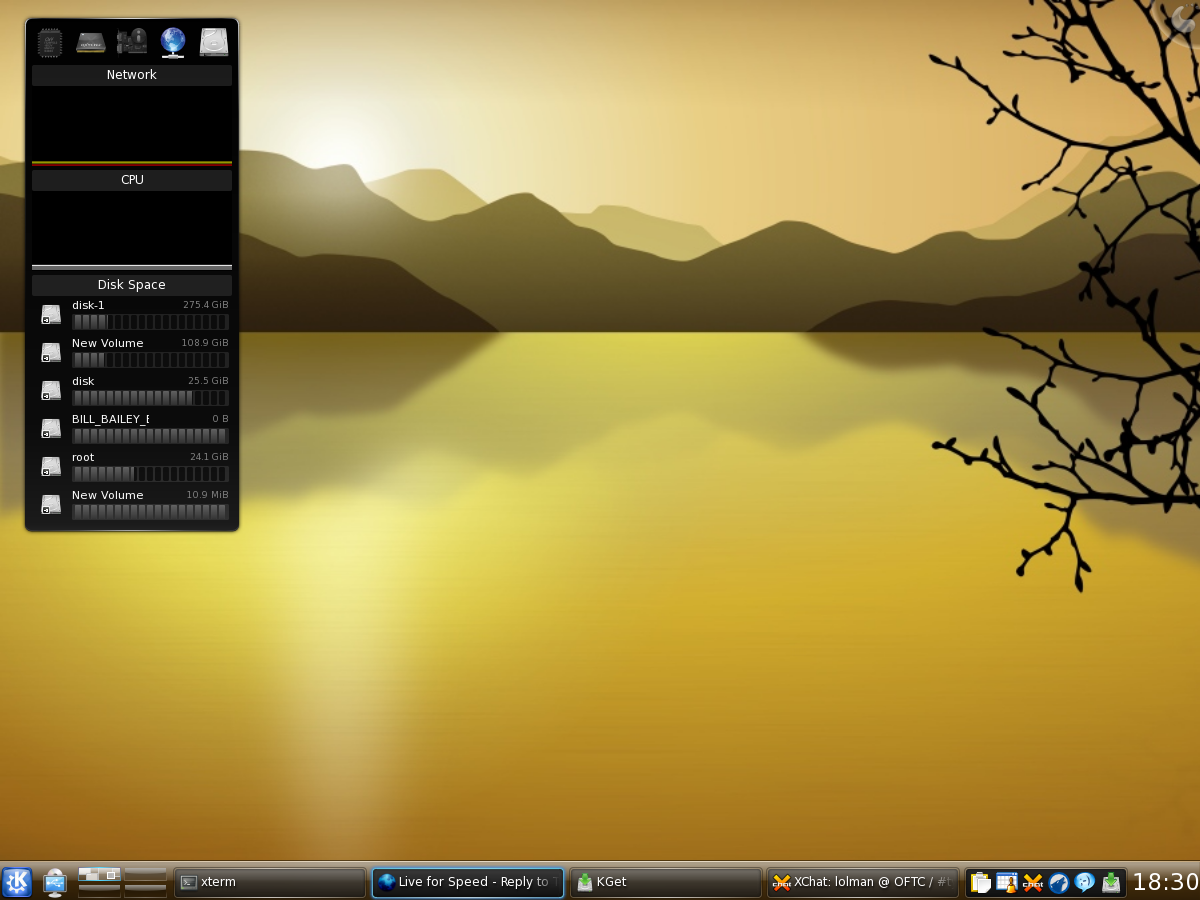Click the 108.9 GiB New Volume usage bar
The height and width of the screenshot is (900, 1200).
click(150, 360)
